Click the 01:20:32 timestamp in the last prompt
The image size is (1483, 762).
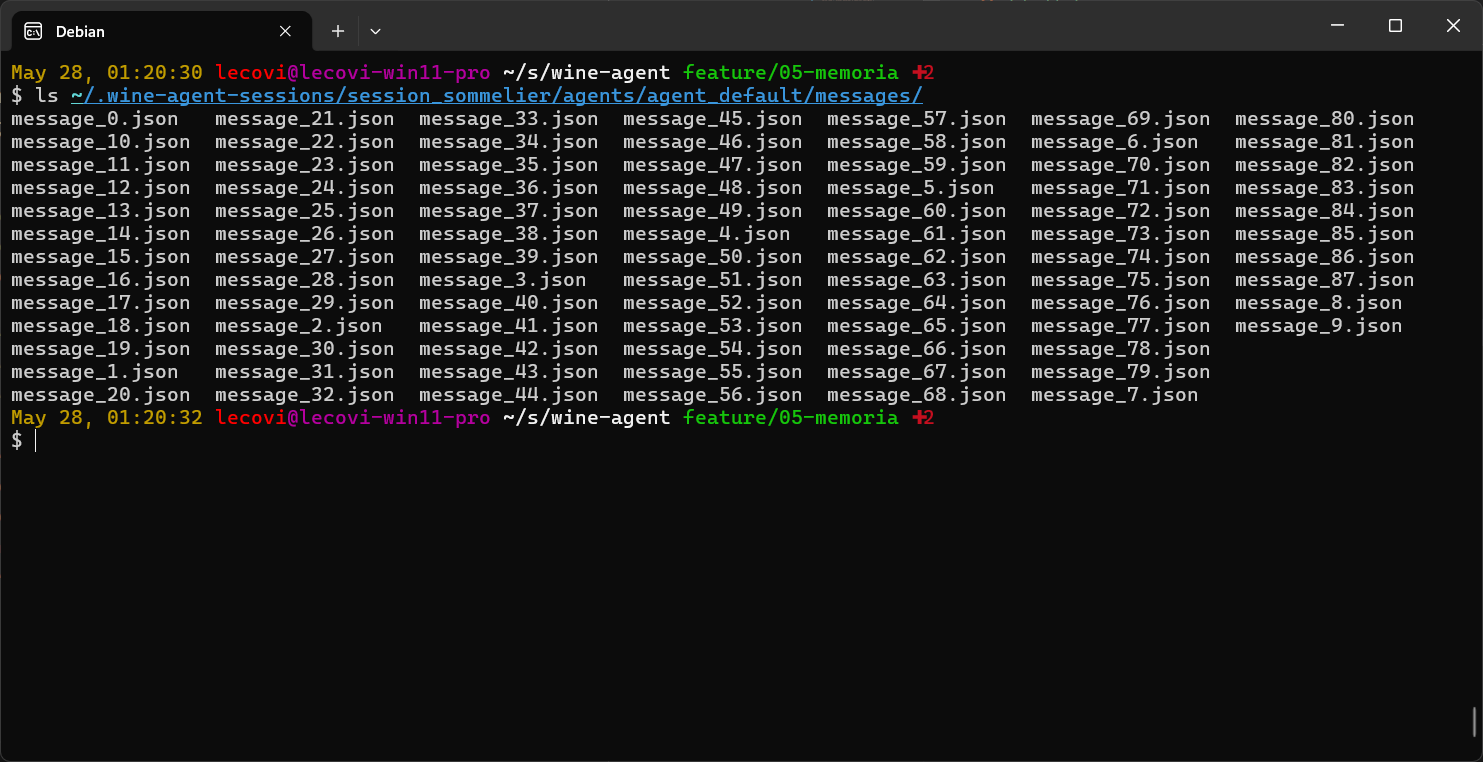[x=155, y=418]
